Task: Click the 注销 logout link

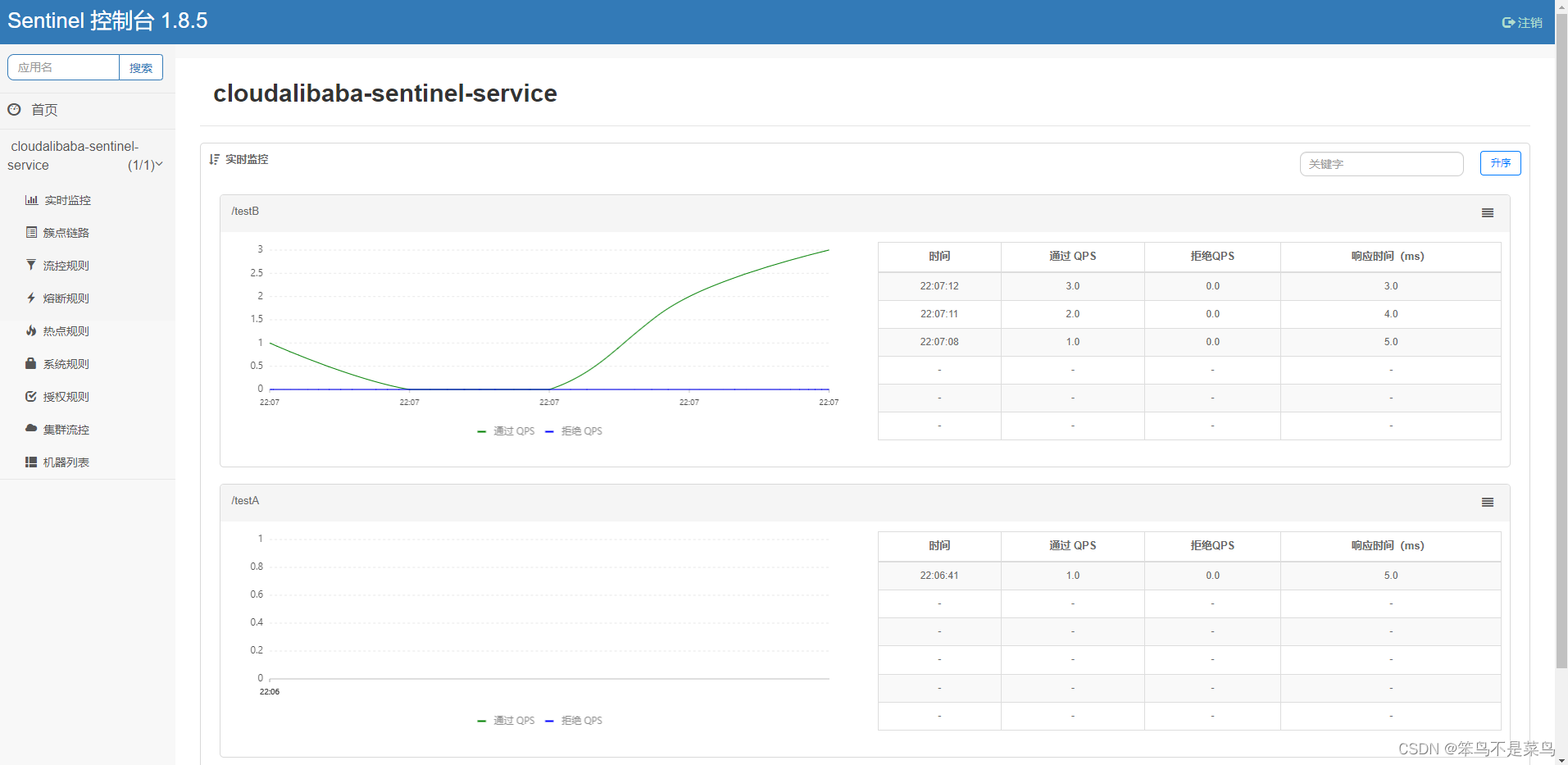Action: [x=1522, y=23]
